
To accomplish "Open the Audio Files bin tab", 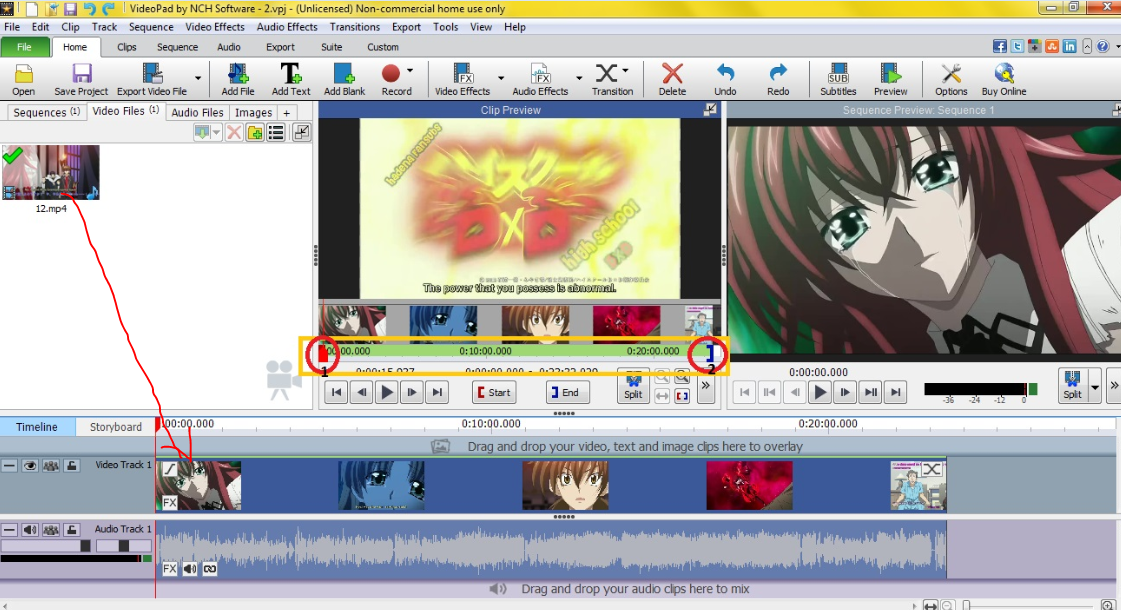I will pos(197,112).
